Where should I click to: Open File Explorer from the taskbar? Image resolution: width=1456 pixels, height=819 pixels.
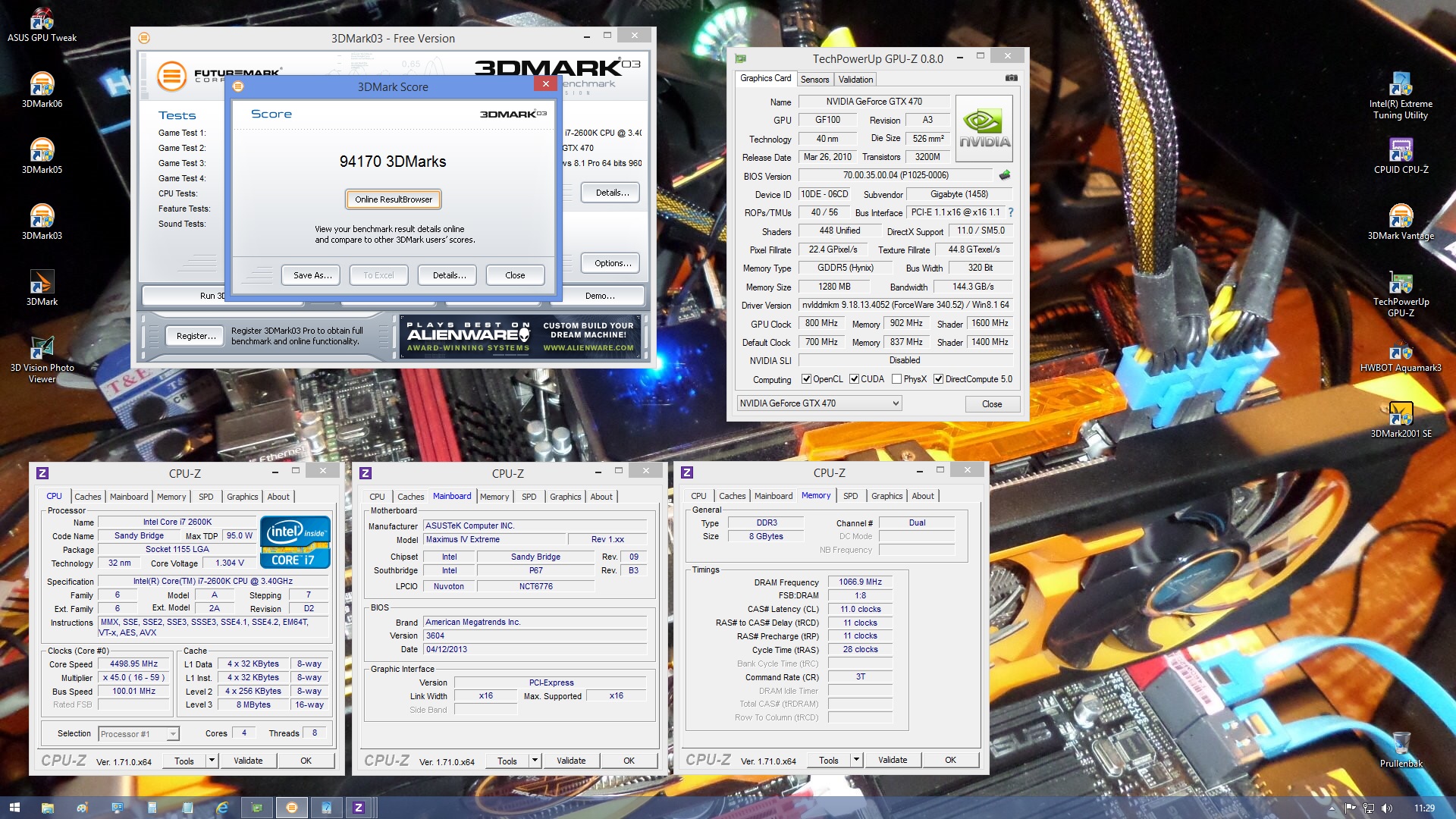(47, 808)
